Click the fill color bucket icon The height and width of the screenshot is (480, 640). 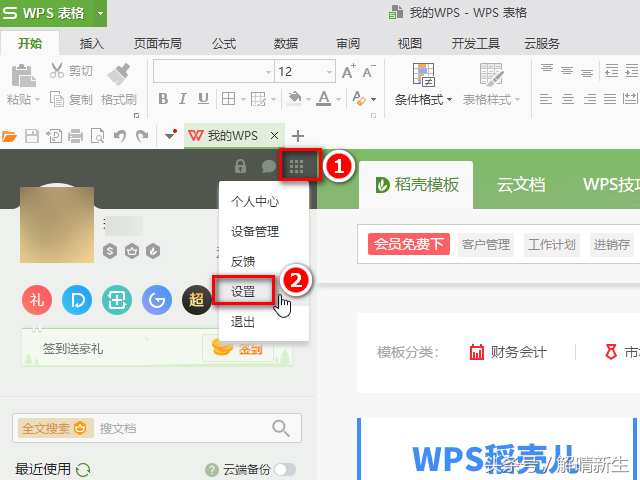tap(294, 99)
